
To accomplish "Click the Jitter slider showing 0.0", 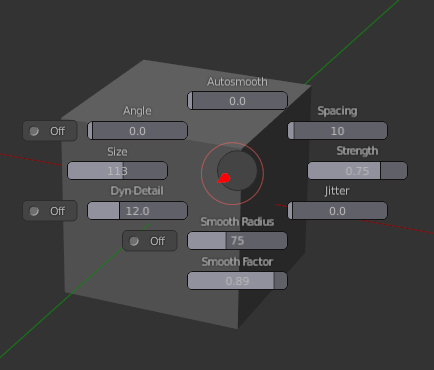I will [337, 211].
